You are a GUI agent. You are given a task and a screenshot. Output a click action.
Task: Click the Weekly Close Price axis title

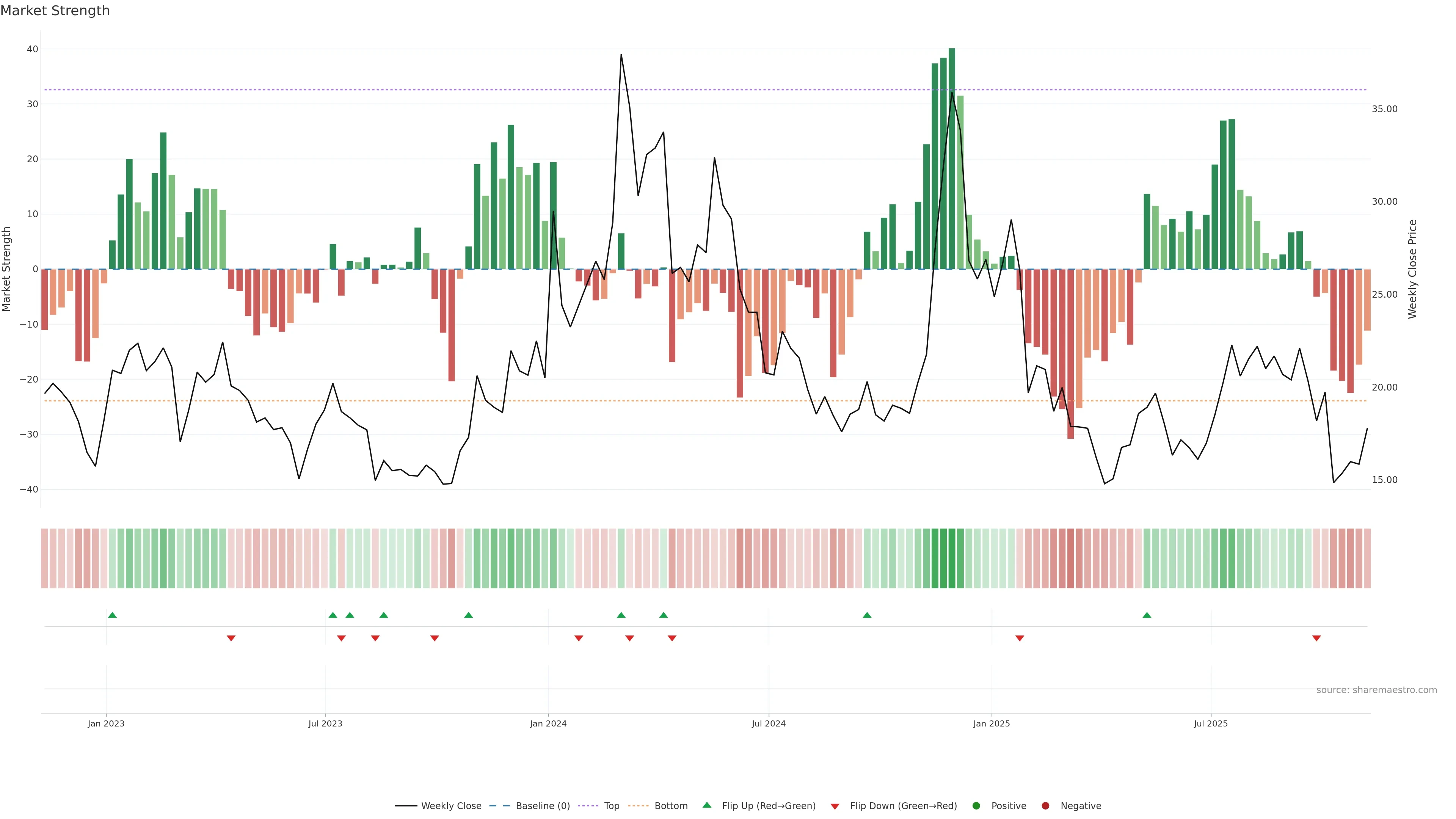(1412, 269)
